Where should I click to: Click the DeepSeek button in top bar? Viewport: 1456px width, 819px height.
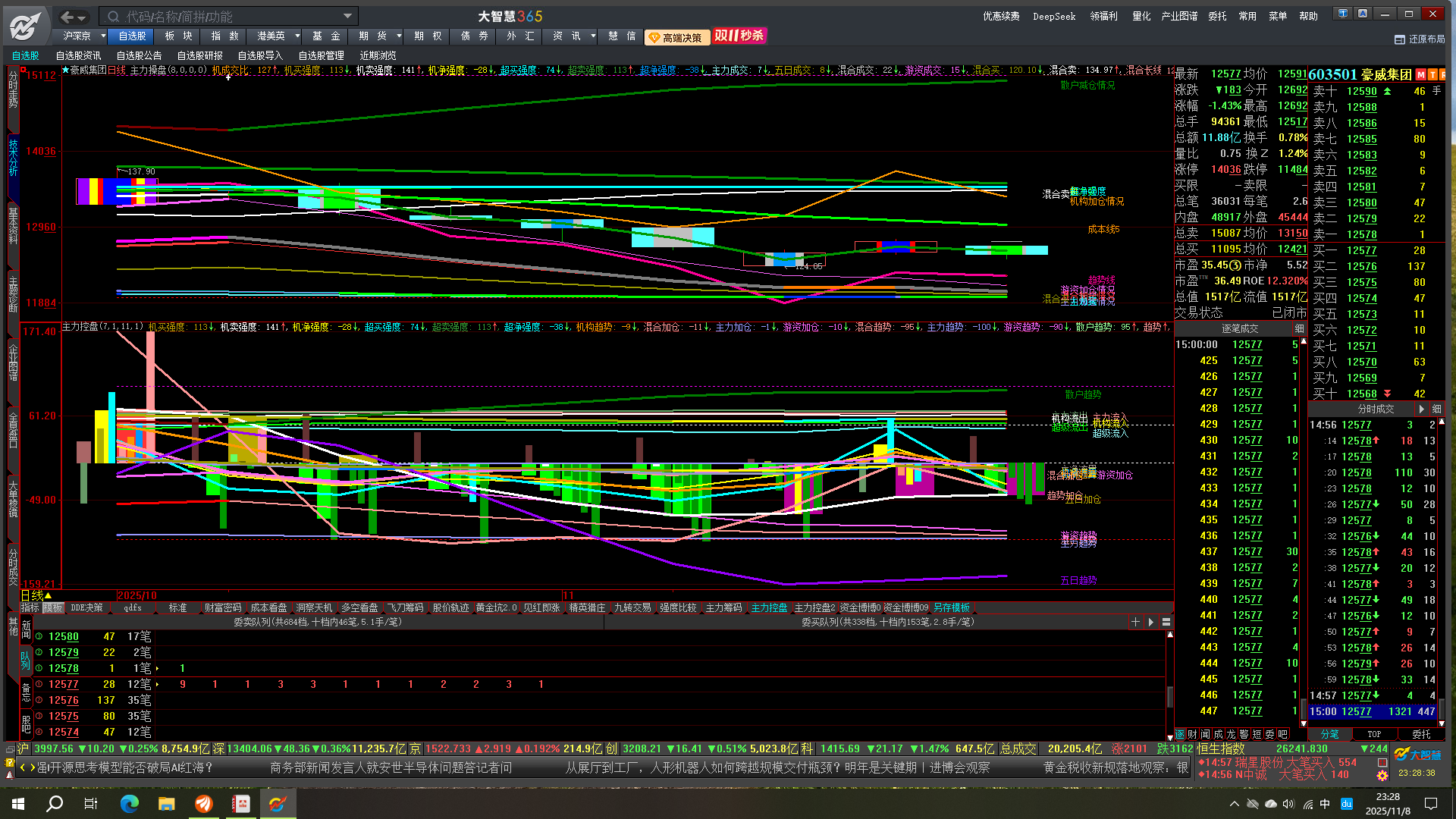1053,16
